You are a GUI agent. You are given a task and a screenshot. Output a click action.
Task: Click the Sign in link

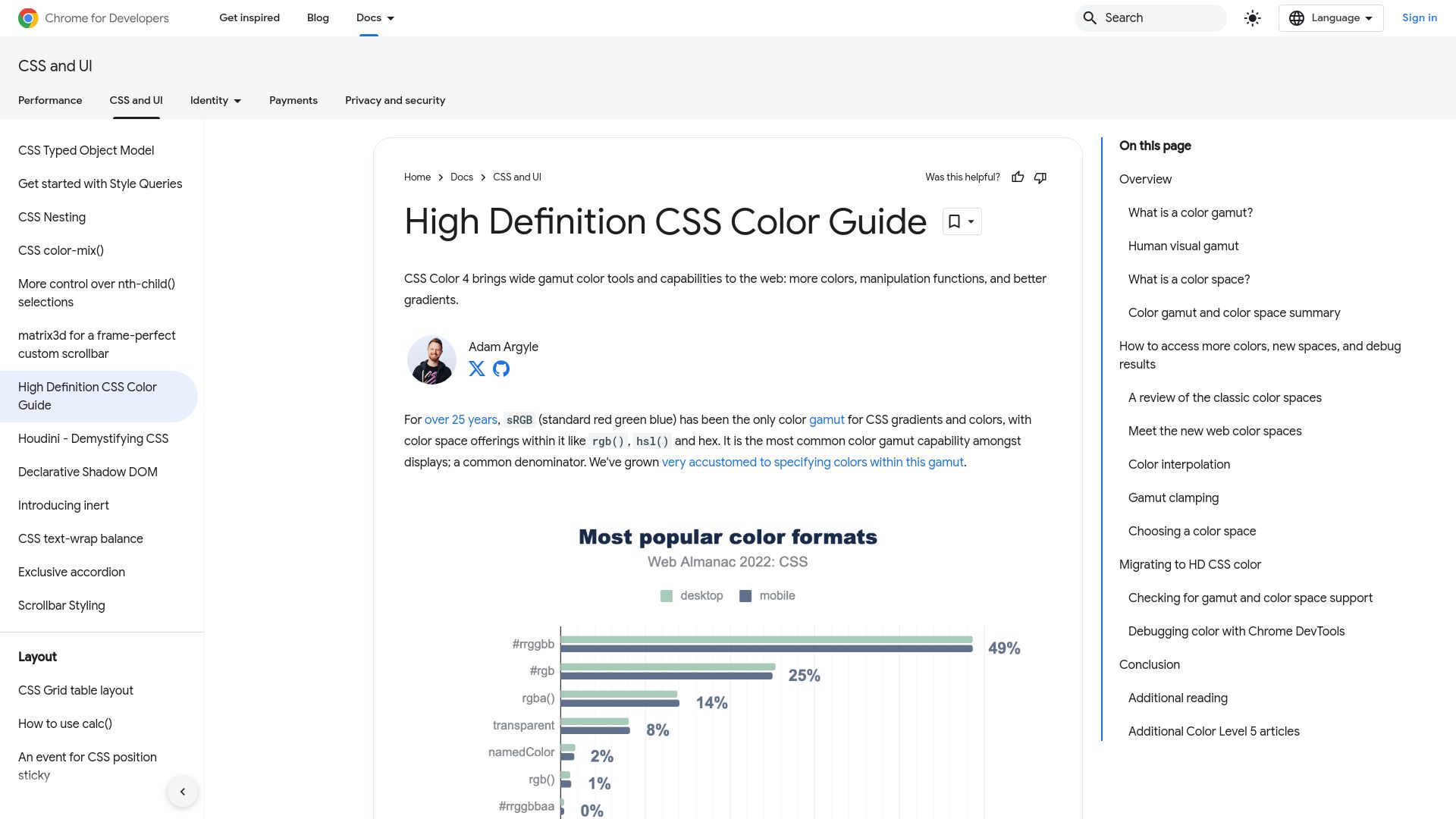tap(1420, 18)
